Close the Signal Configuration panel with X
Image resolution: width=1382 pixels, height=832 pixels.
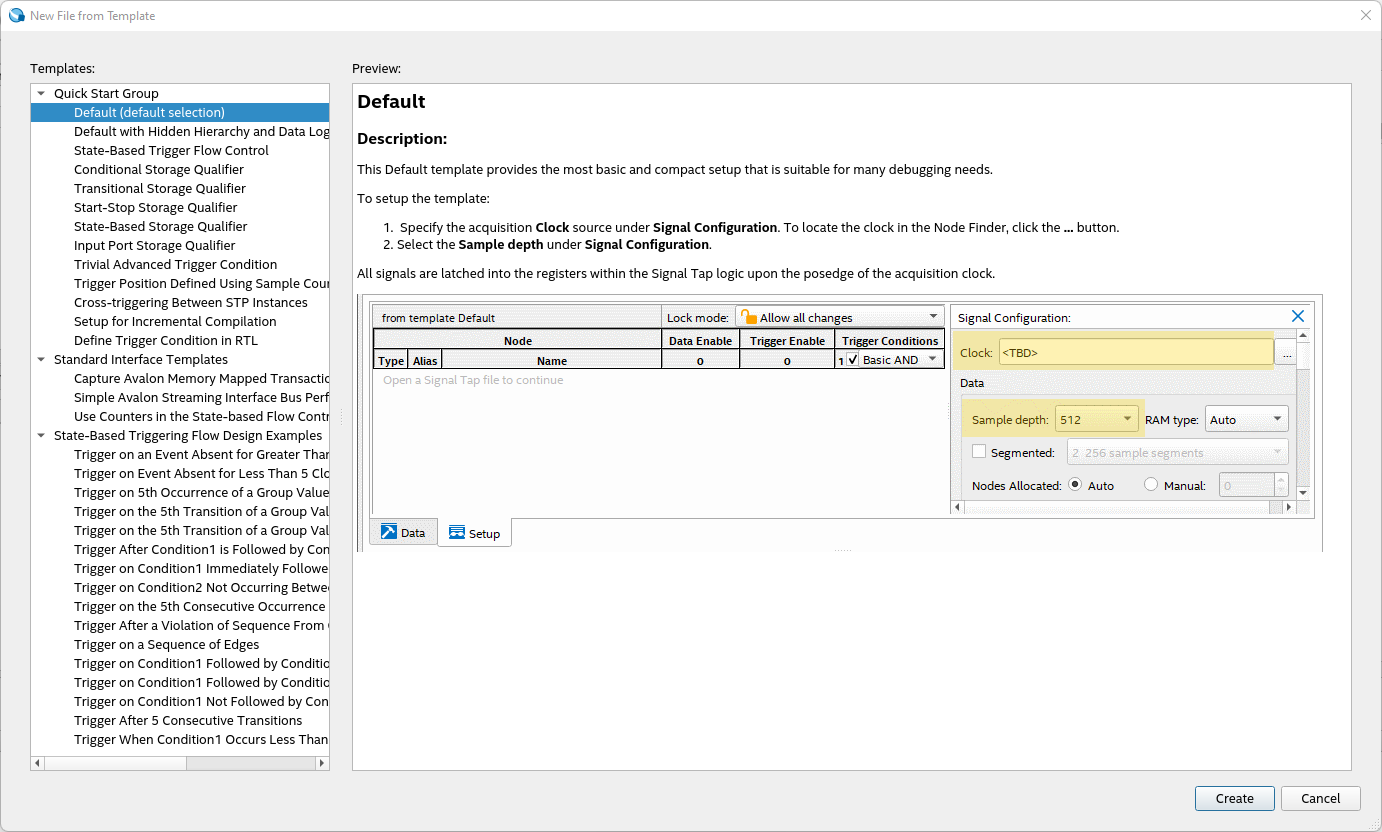pyautogui.click(x=1297, y=316)
